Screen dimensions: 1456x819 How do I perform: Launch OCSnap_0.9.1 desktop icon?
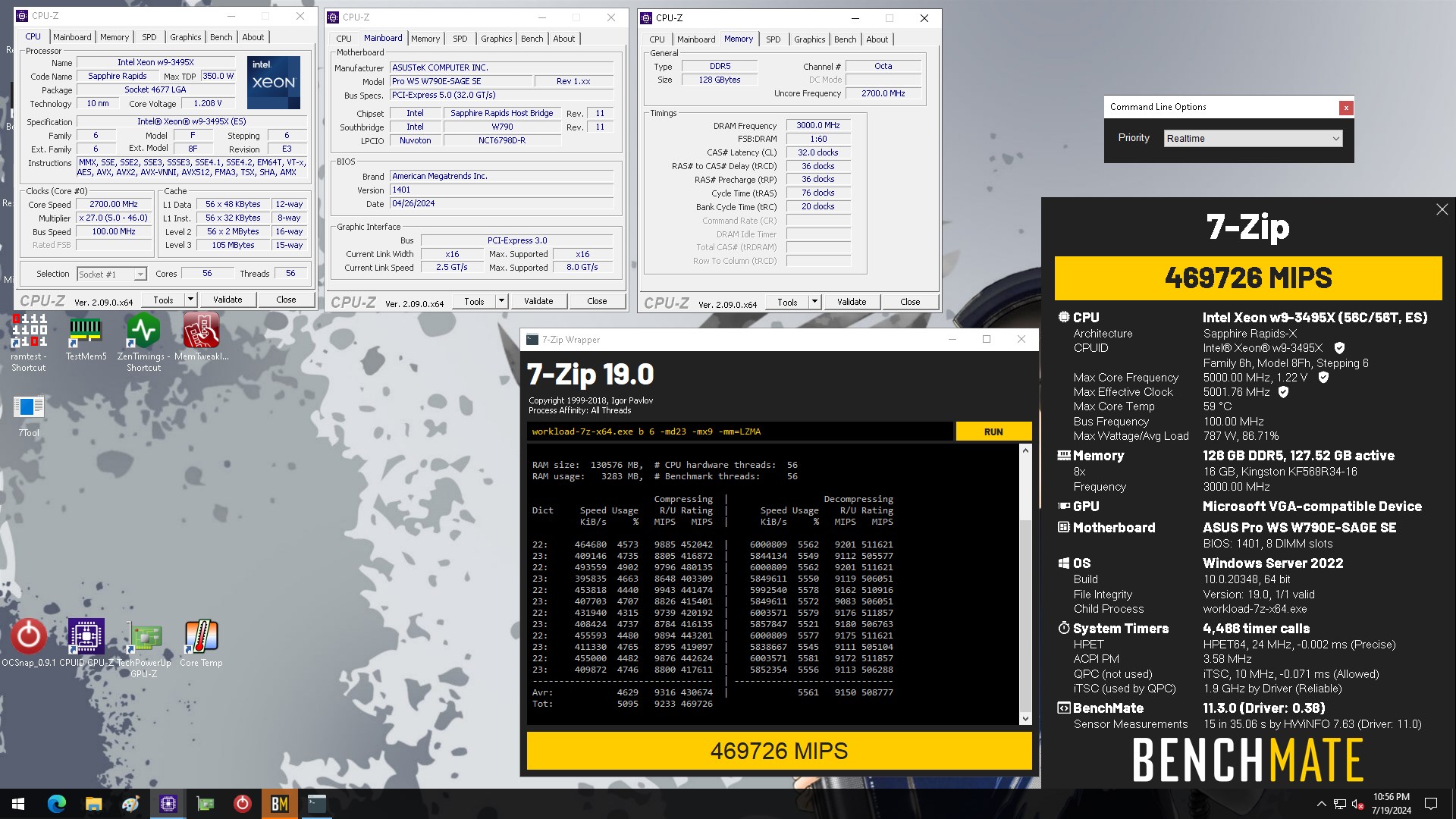click(x=29, y=643)
